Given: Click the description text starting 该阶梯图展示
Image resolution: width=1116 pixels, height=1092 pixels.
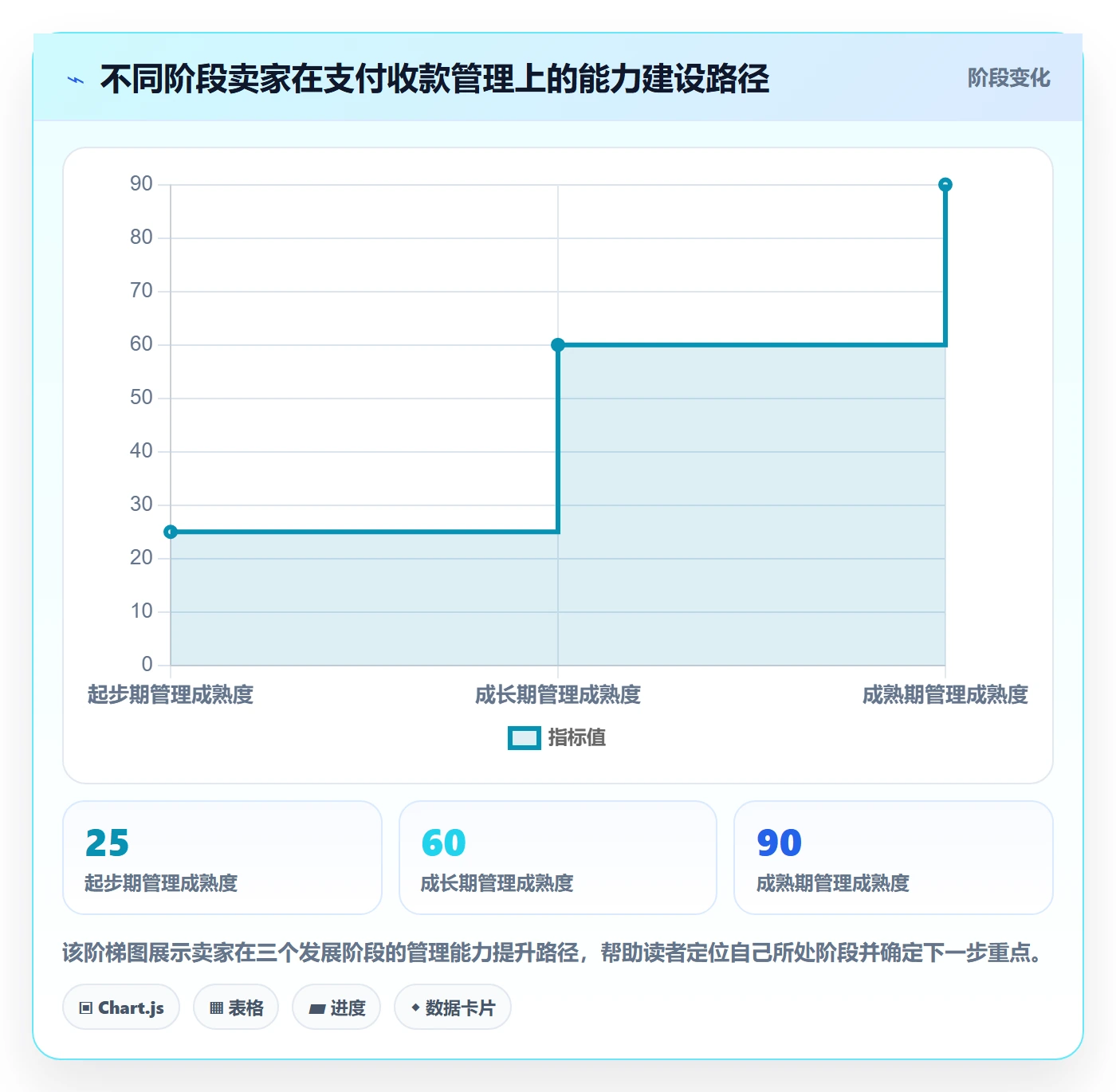Looking at the screenshot, I should (555, 953).
